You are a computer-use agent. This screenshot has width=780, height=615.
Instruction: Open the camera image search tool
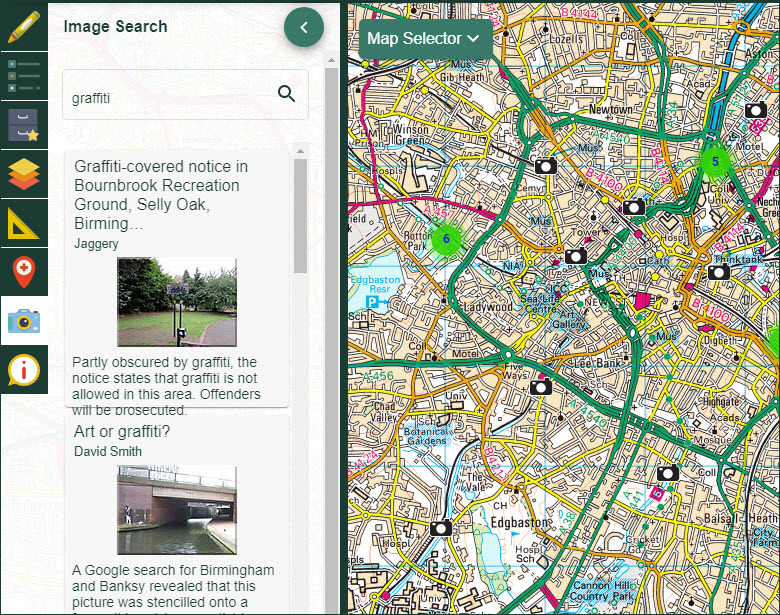coord(23,321)
